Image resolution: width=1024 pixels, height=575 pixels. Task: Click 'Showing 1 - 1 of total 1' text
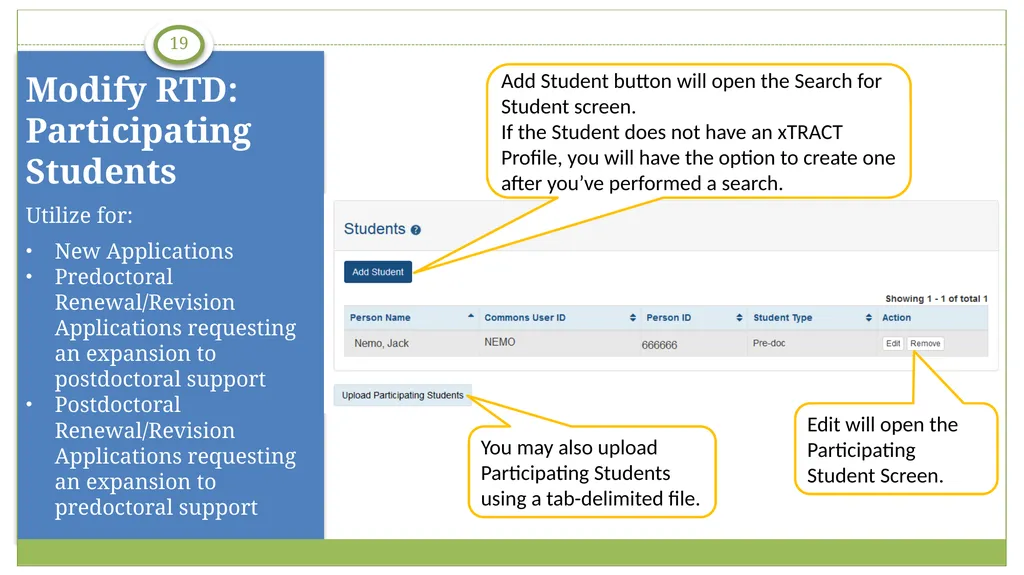pos(936,299)
